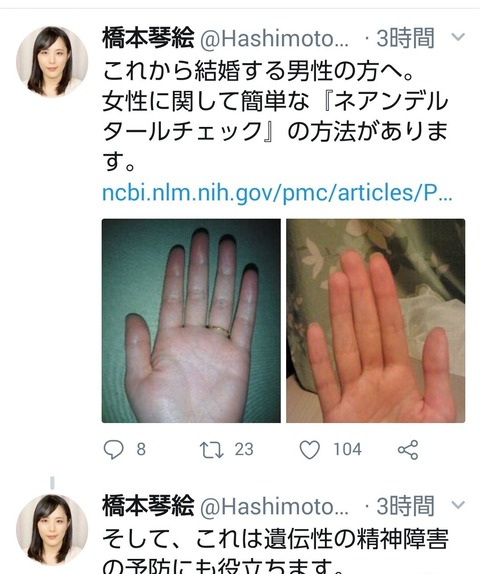Tap the 3時間 timestamp on first tweet
The height and width of the screenshot is (574, 480).
point(405,38)
